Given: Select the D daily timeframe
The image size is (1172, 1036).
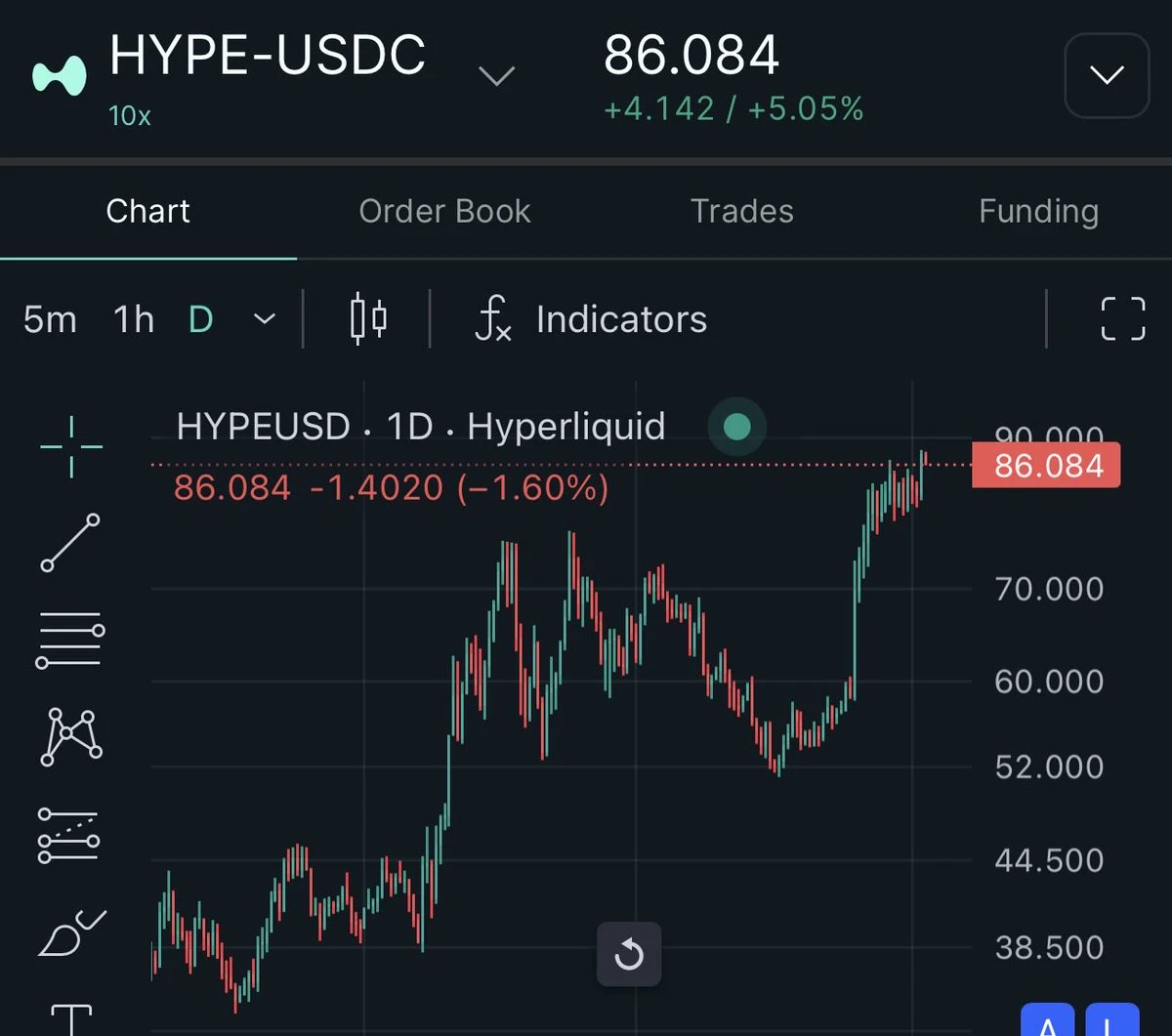Looking at the screenshot, I should [200, 319].
